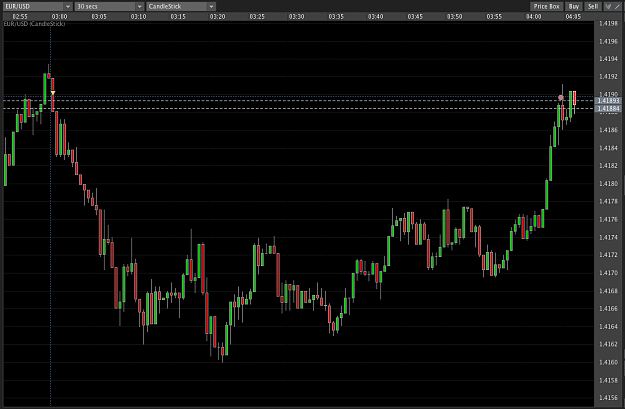This screenshot has height=409, width=625.
Task: Click the yellow order marker on the chart
Action: click(x=53, y=93)
